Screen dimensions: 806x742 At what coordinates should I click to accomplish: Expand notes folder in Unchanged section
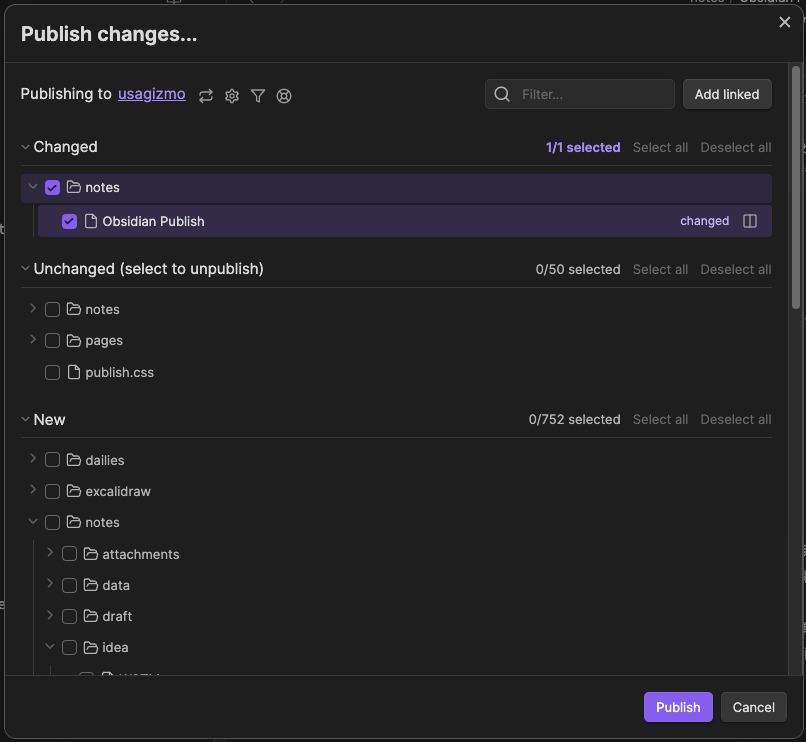[33, 309]
